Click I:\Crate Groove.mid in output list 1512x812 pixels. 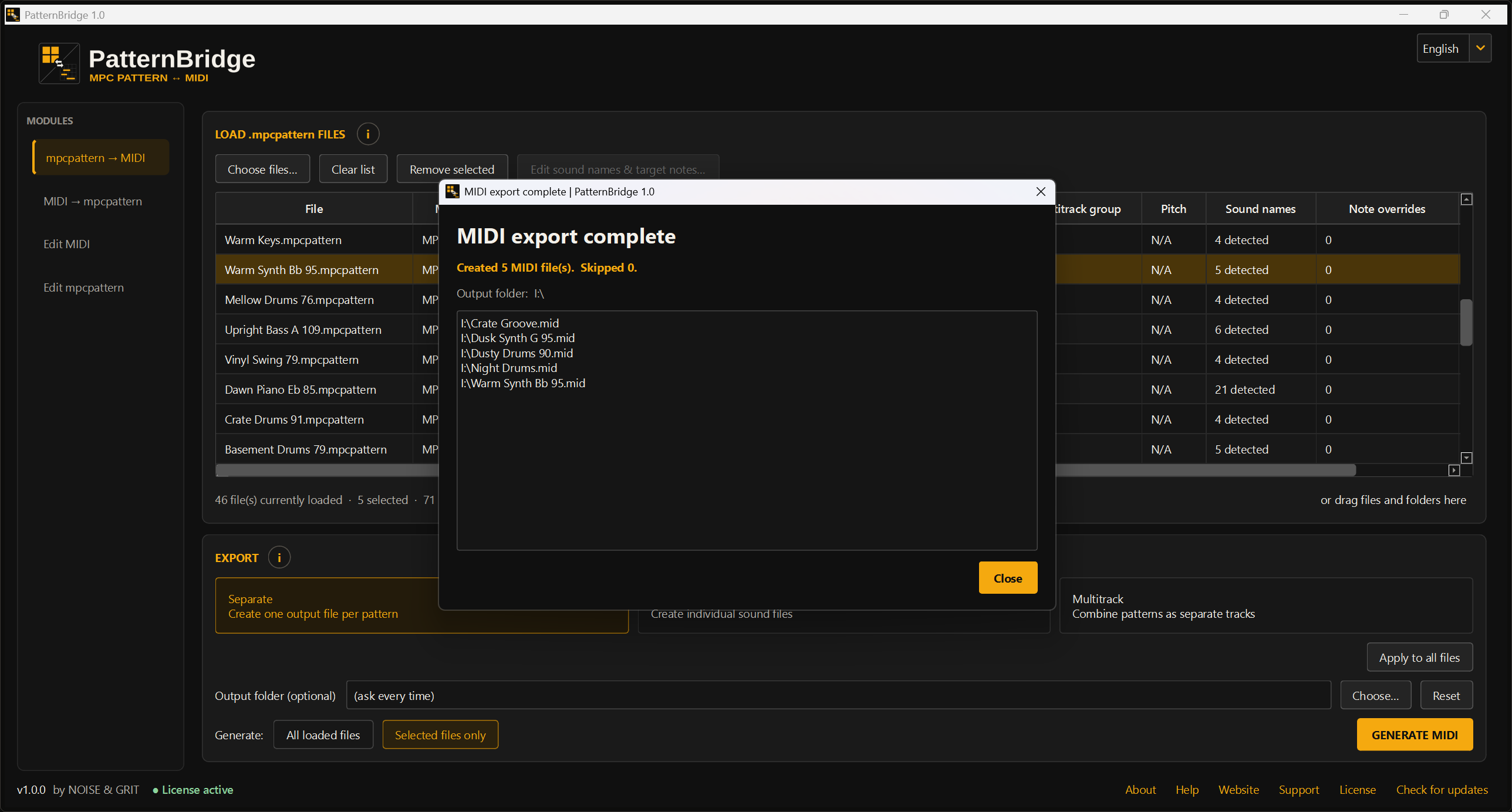click(510, 323)
